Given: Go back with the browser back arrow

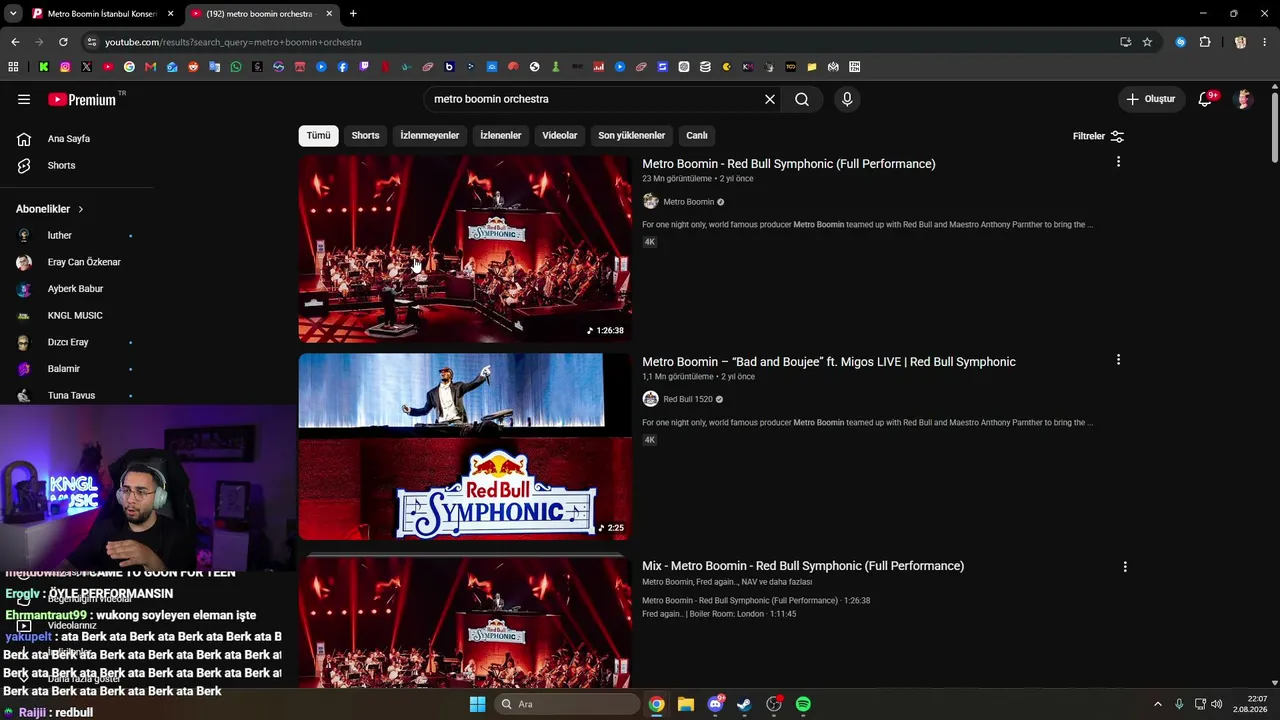Looking at the screenshot, I should pyautogui.click(x=15, y=42).
